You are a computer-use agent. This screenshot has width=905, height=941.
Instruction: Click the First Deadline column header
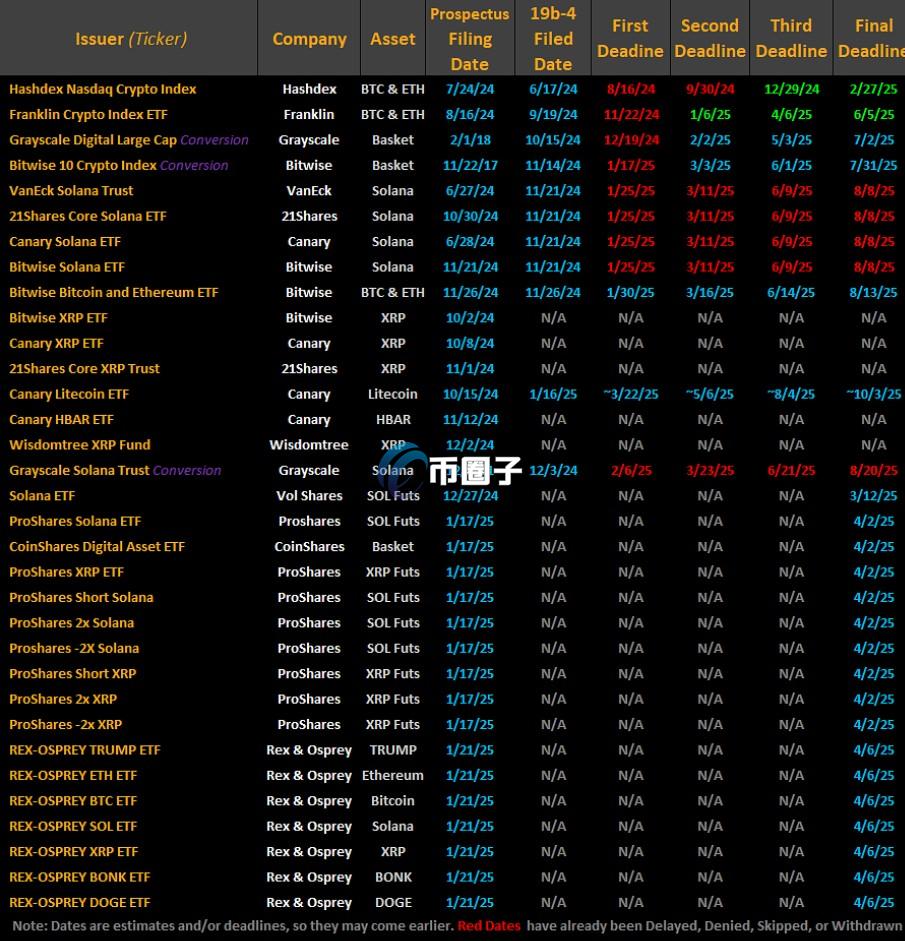pos(630,39)
